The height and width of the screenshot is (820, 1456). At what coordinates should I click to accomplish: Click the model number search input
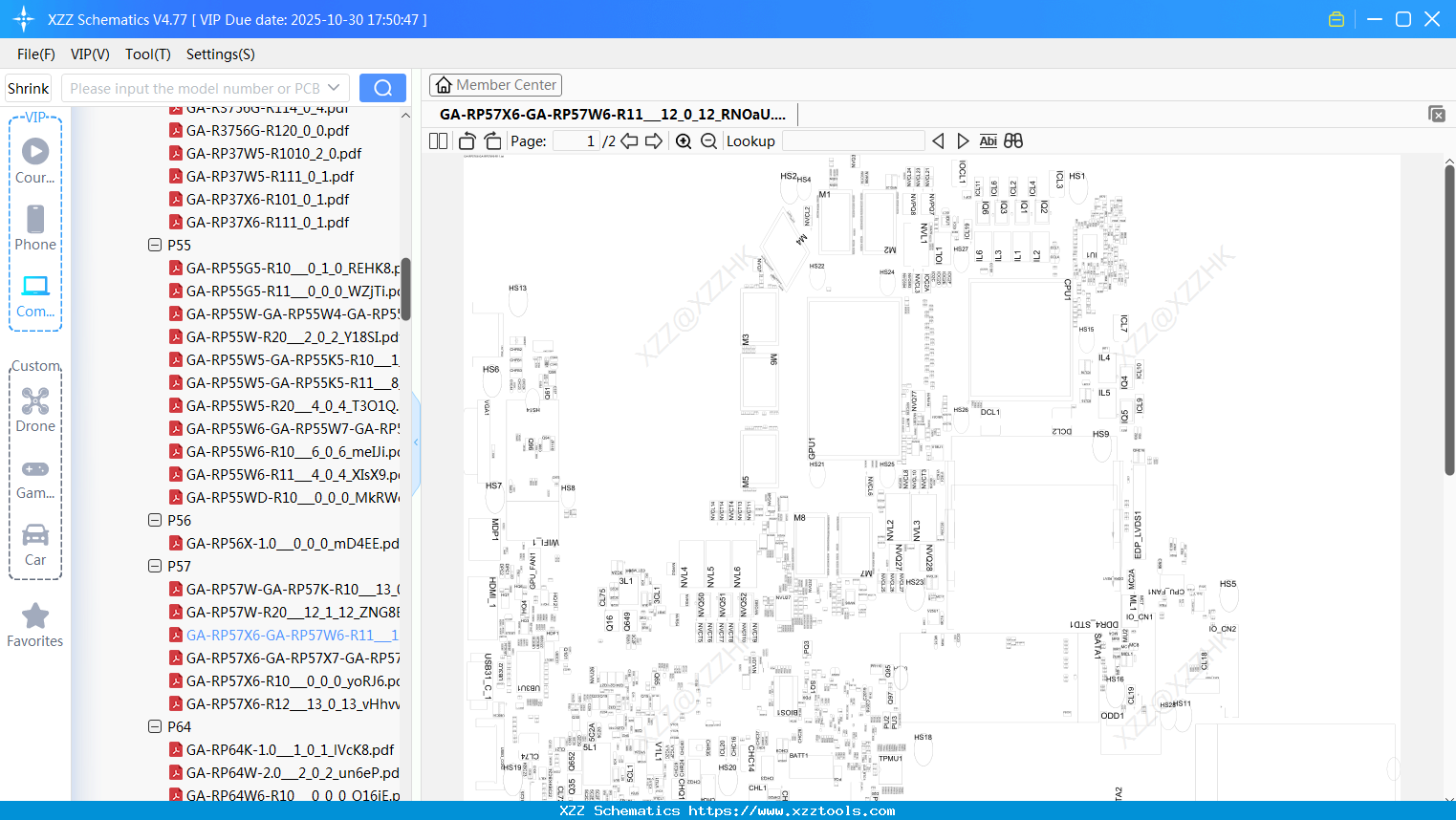point(195,88)
